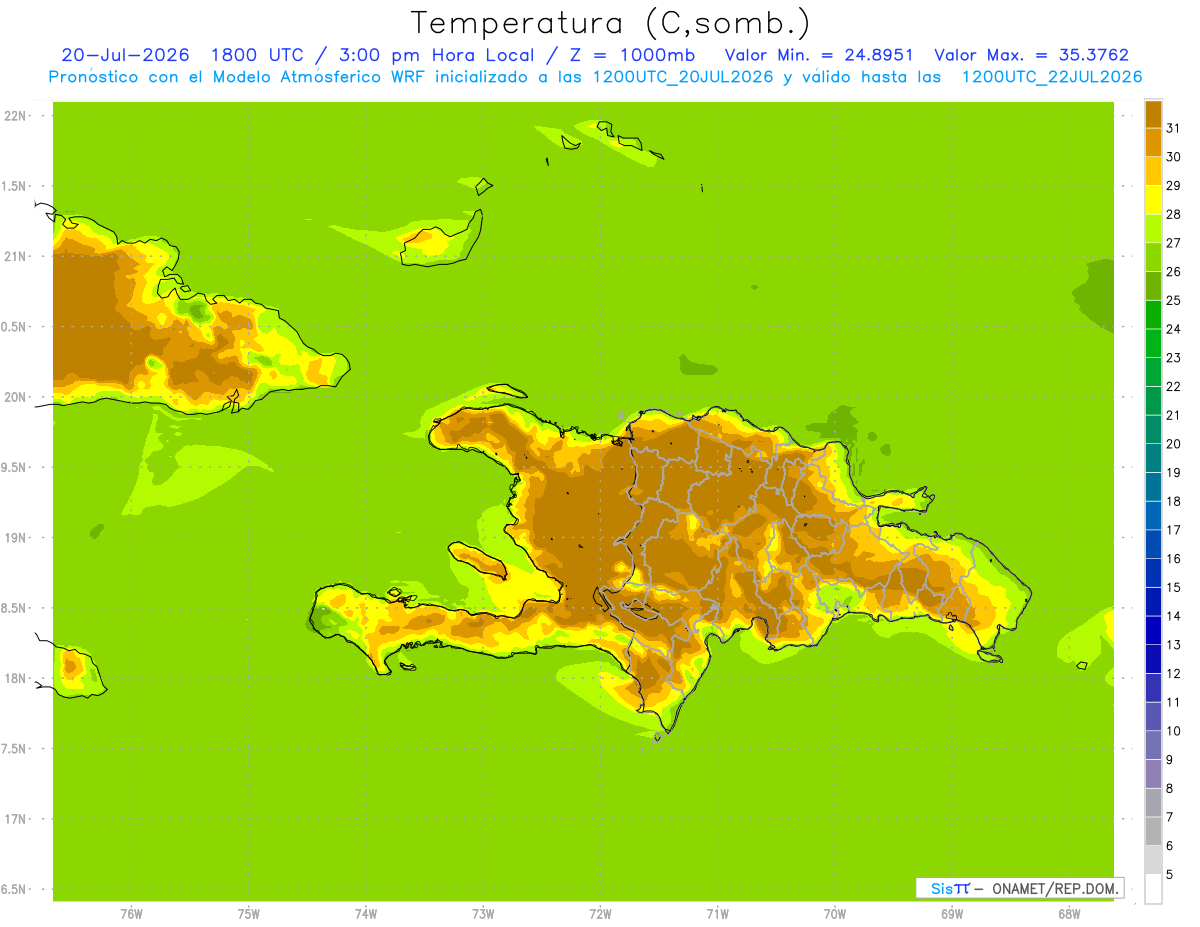Click the "ONAMET/REP.DOM." credit label
Viewport: 1200px width, 927px height.
(1055, 888)
